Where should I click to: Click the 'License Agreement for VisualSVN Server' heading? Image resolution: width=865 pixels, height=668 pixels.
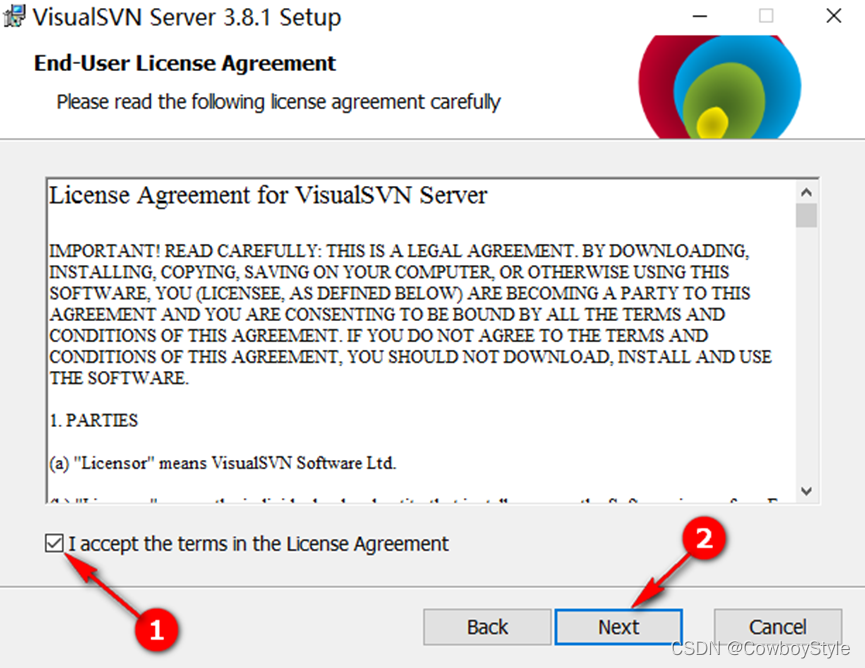268,195
